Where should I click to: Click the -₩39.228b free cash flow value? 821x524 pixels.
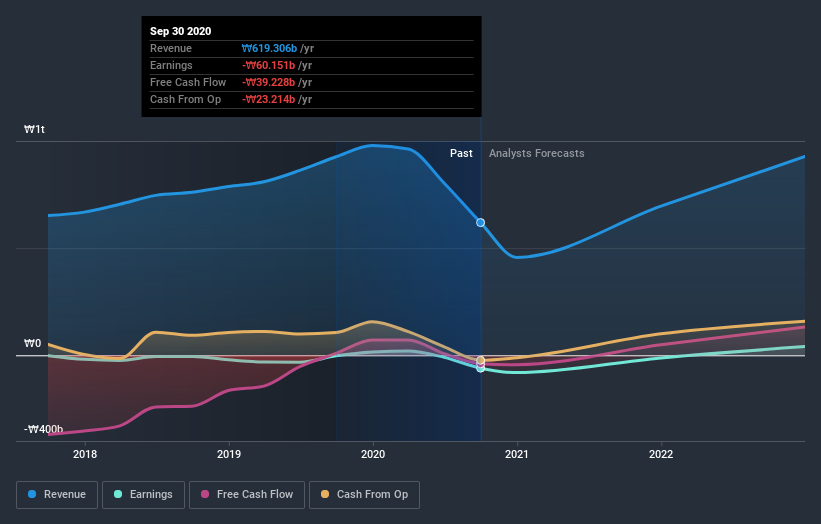(x=269, y=82)
